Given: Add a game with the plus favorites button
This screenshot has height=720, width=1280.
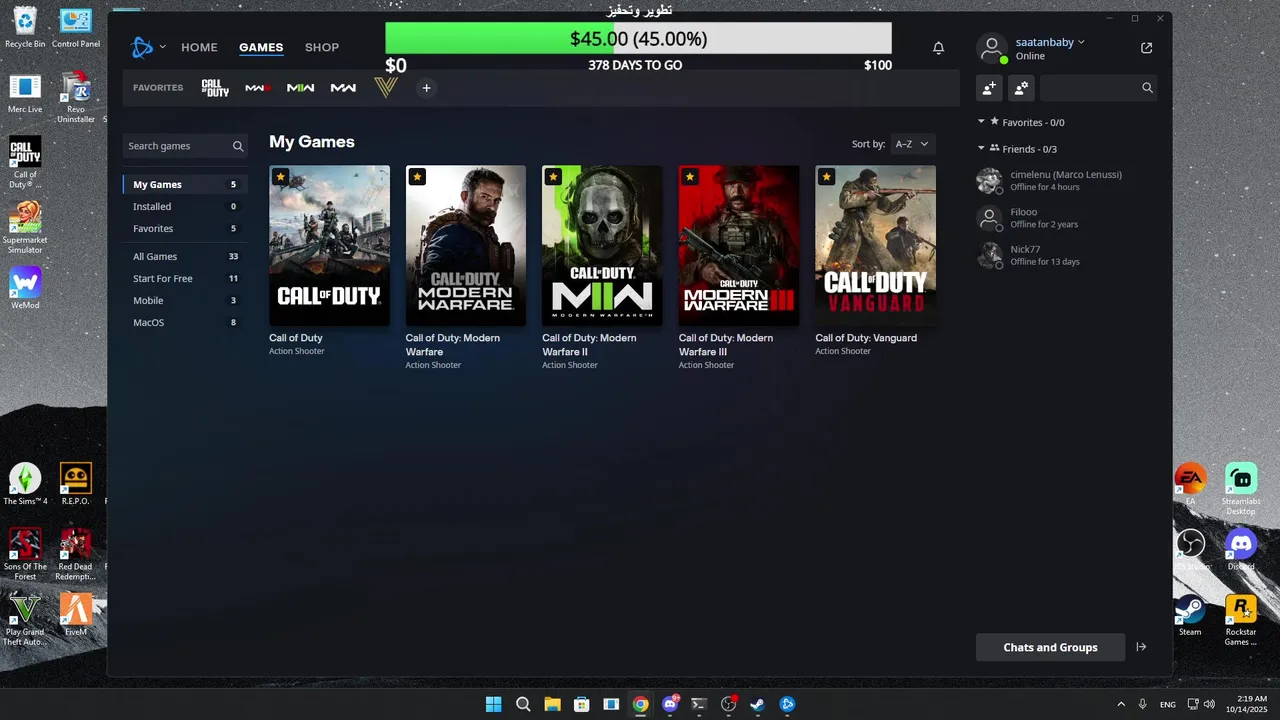Looking at the screenshot, I should [x=426, y=88].
